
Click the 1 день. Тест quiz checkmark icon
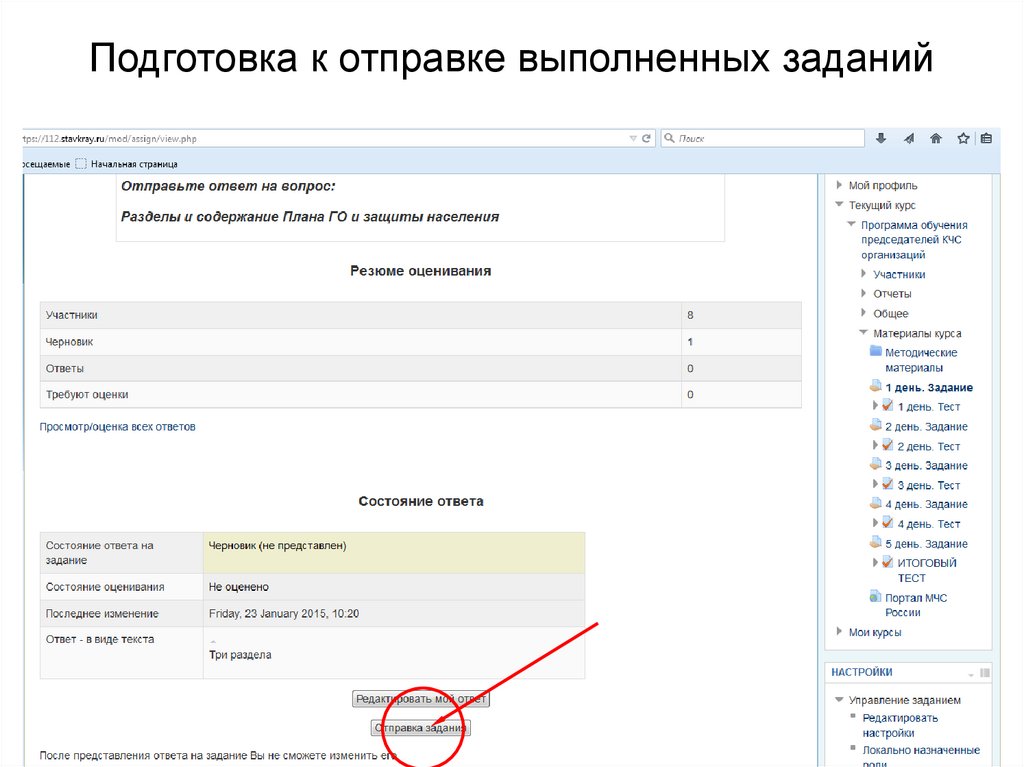(x=887, y=406)
